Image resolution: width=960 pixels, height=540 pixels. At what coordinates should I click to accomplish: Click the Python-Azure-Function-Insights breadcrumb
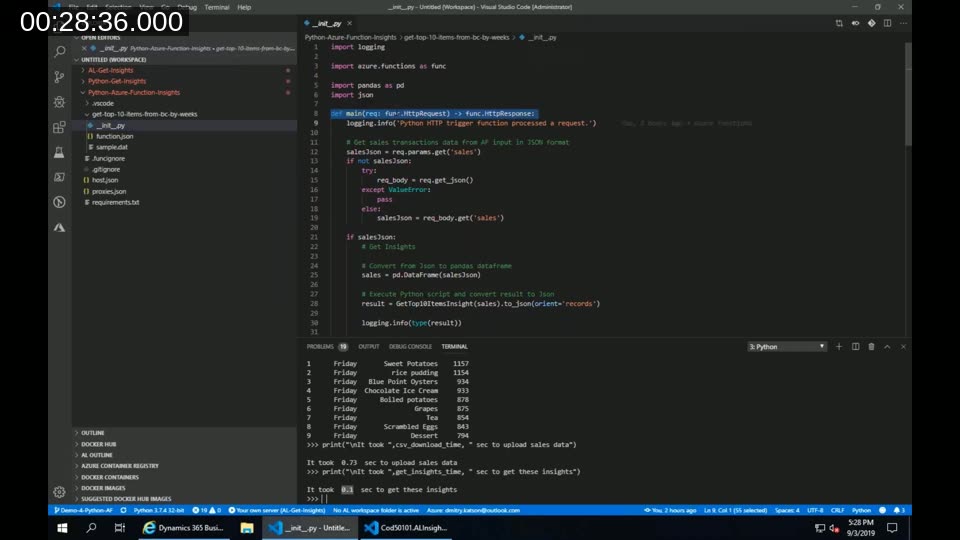pos(350,37)
